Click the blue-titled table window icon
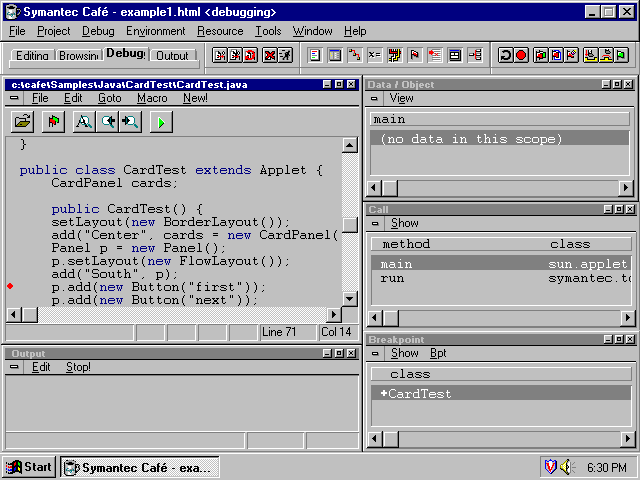The height and width of the screenshot is (480, 640). tap(335, 55)
